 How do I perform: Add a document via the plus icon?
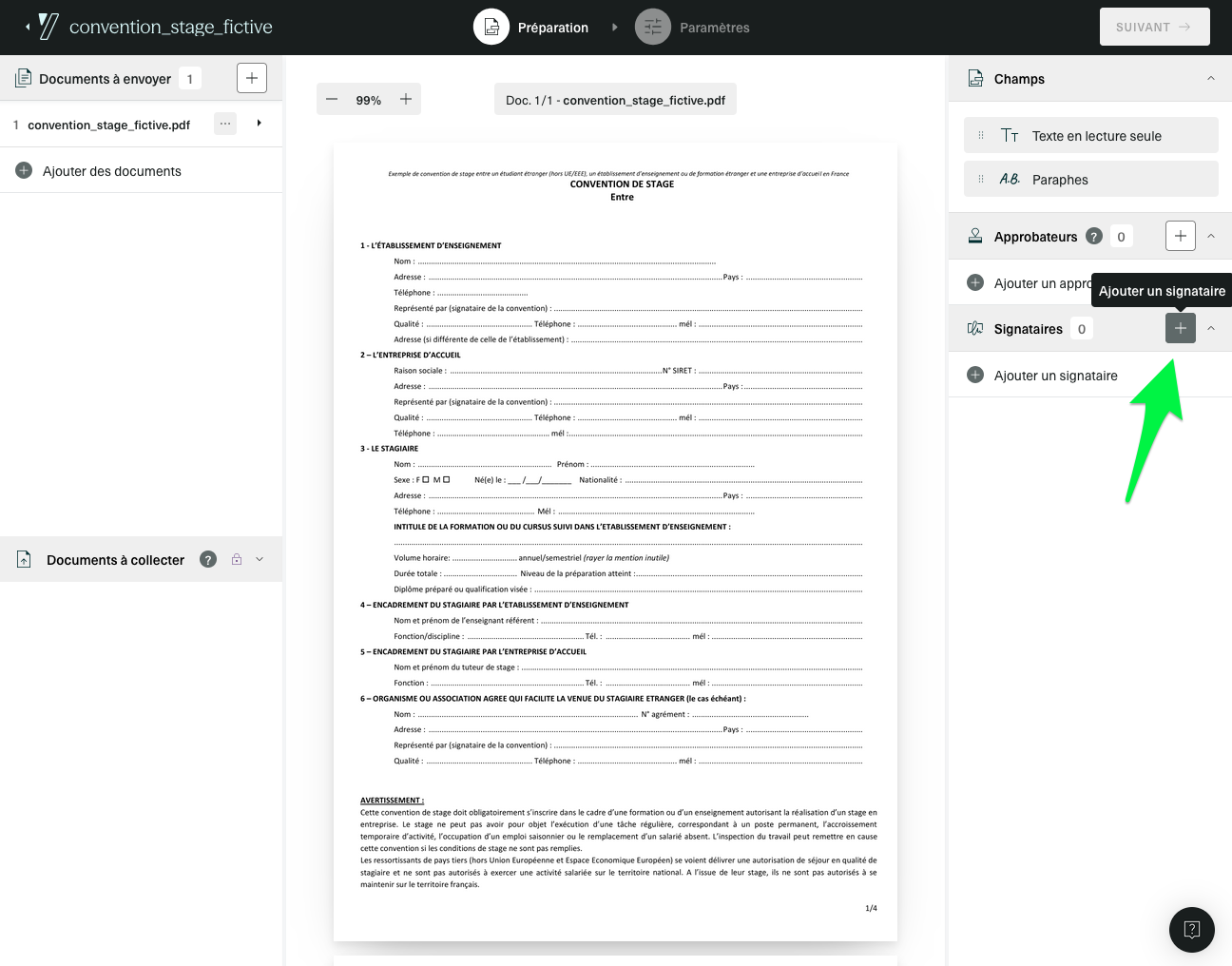click(x=251, y=78)
